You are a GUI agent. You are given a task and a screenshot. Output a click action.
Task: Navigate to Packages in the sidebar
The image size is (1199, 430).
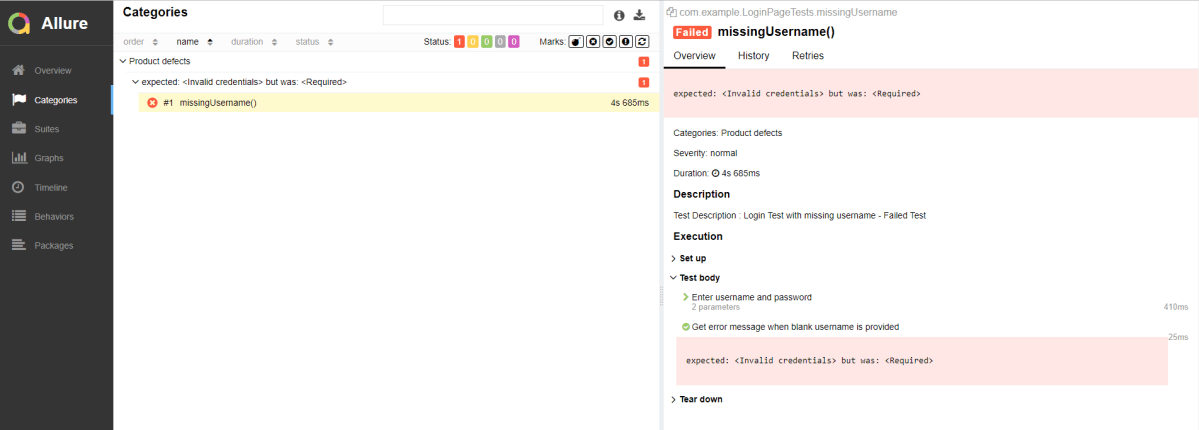click(53, 245)
